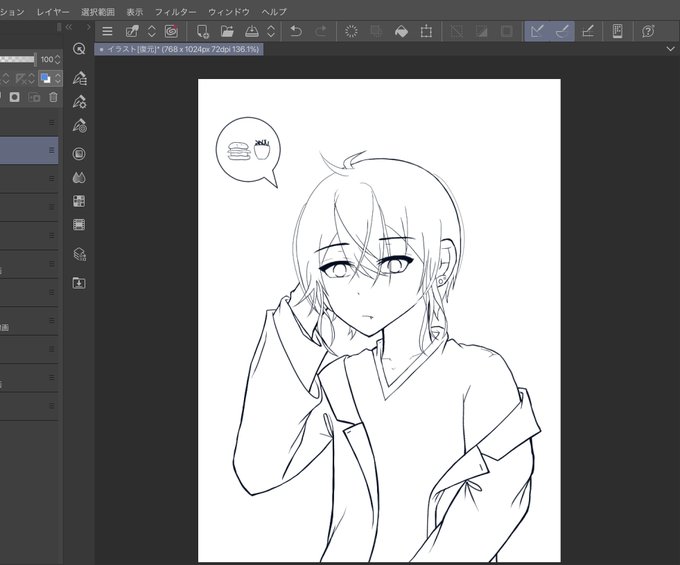Click the Clear Outside Selection icon
This screenshot has width=680, height=565.
pyautogui.click(x=376, y=31)
